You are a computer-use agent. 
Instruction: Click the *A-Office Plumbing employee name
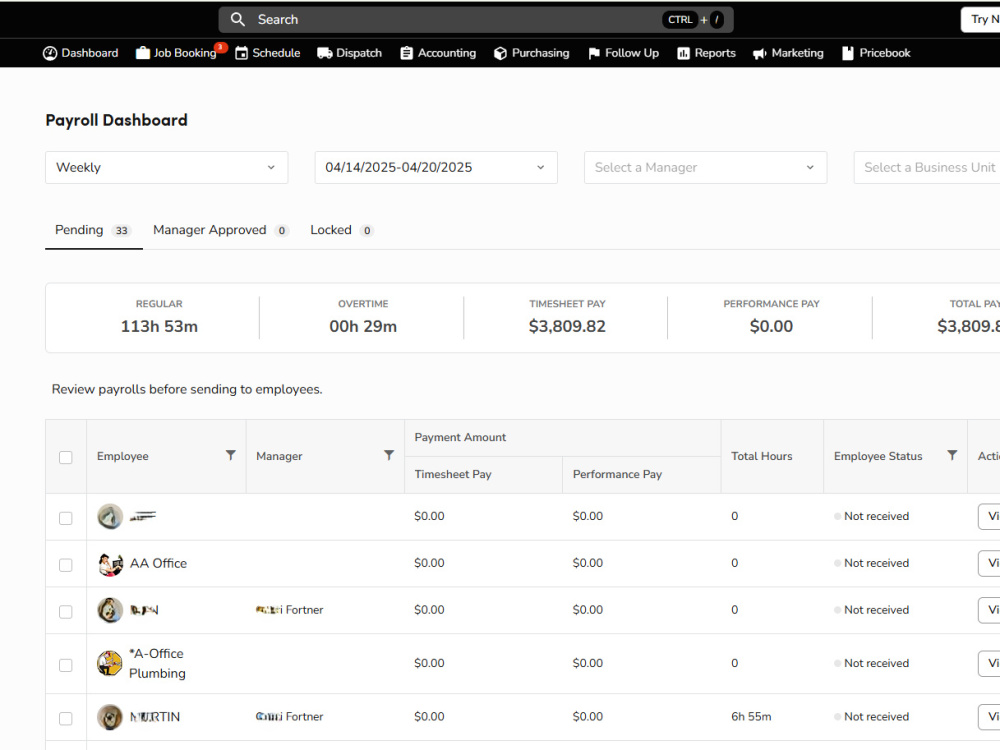pos(157,663)
